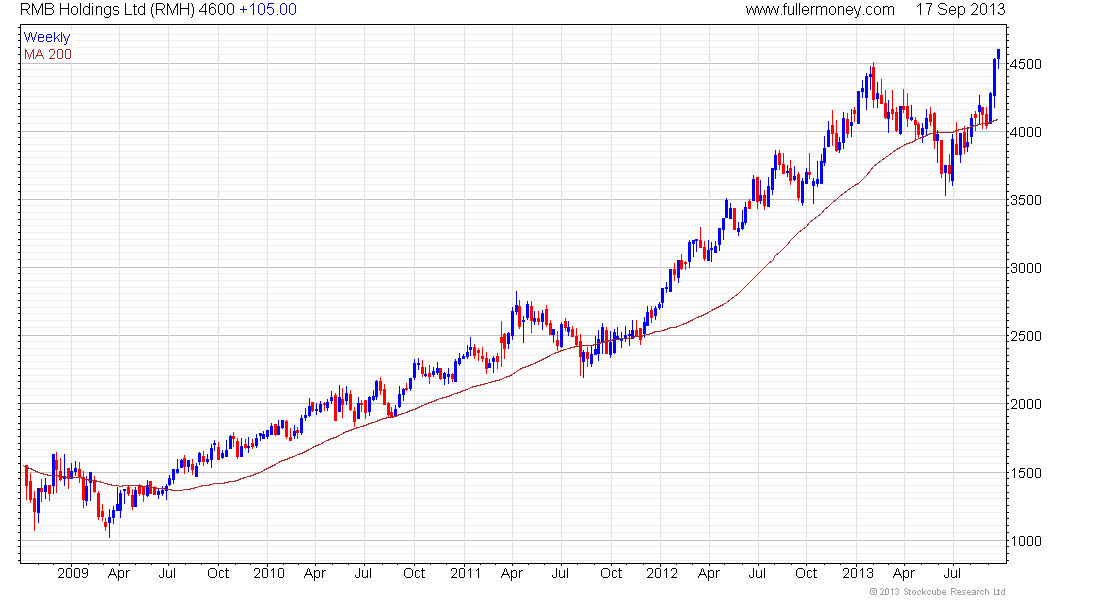Click the 2011 year label on time axis

tap(466, 573)
